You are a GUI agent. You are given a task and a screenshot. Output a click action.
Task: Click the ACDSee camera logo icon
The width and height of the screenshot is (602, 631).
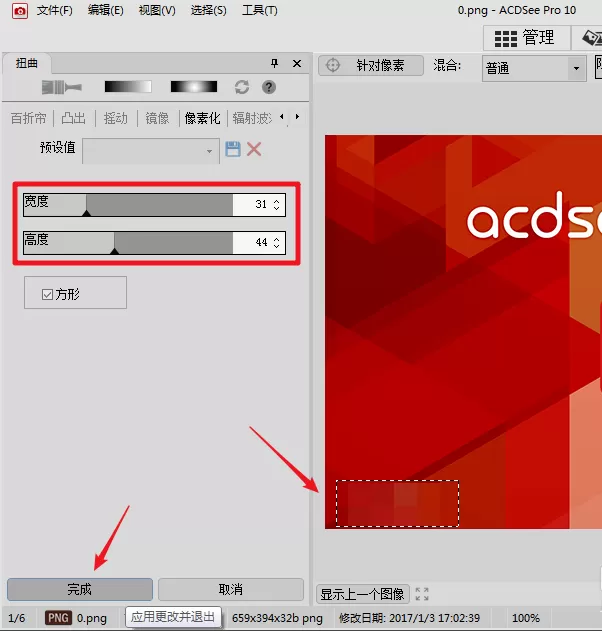[20, 11]
